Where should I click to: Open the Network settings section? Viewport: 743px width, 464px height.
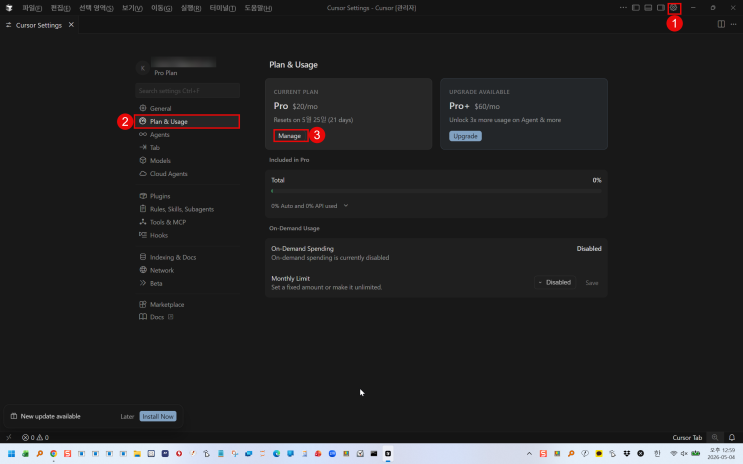[x=188, y=270]
